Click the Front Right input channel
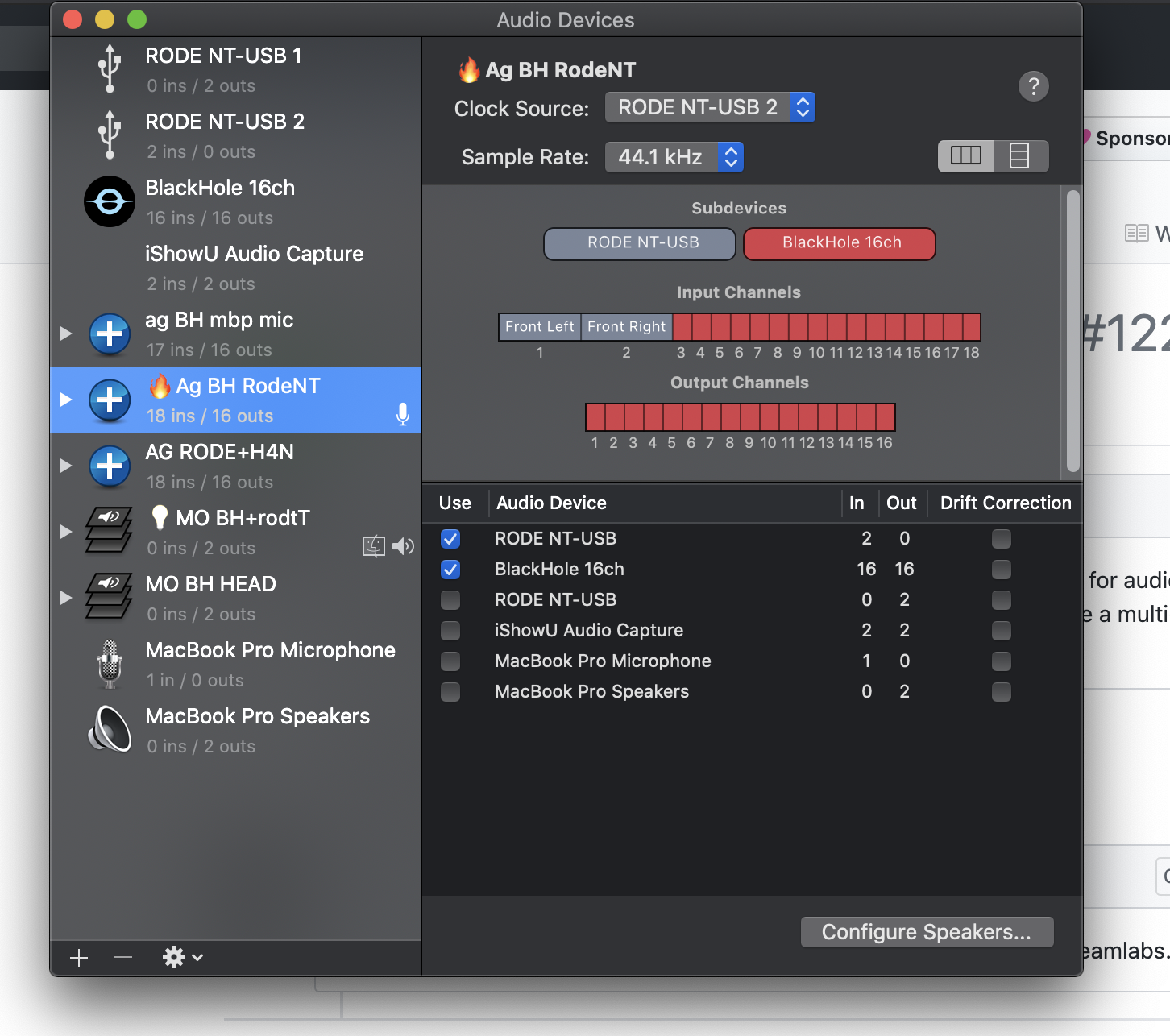The image size is (1170, 1036). click(627, 326)
